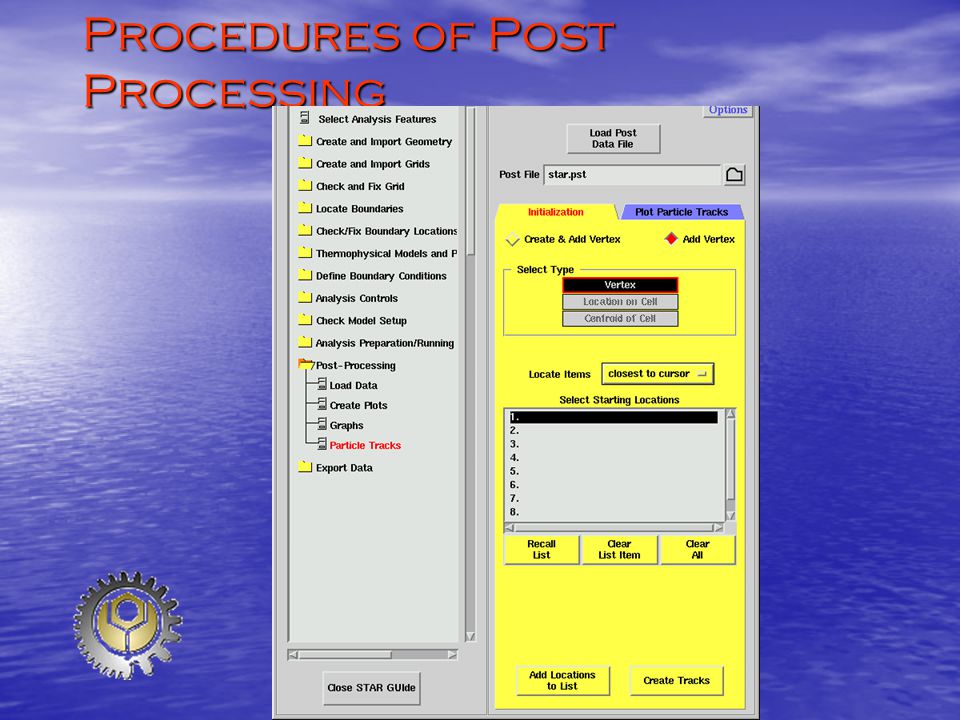
Task: Open Options menu
Action: [x=727, y=110]
